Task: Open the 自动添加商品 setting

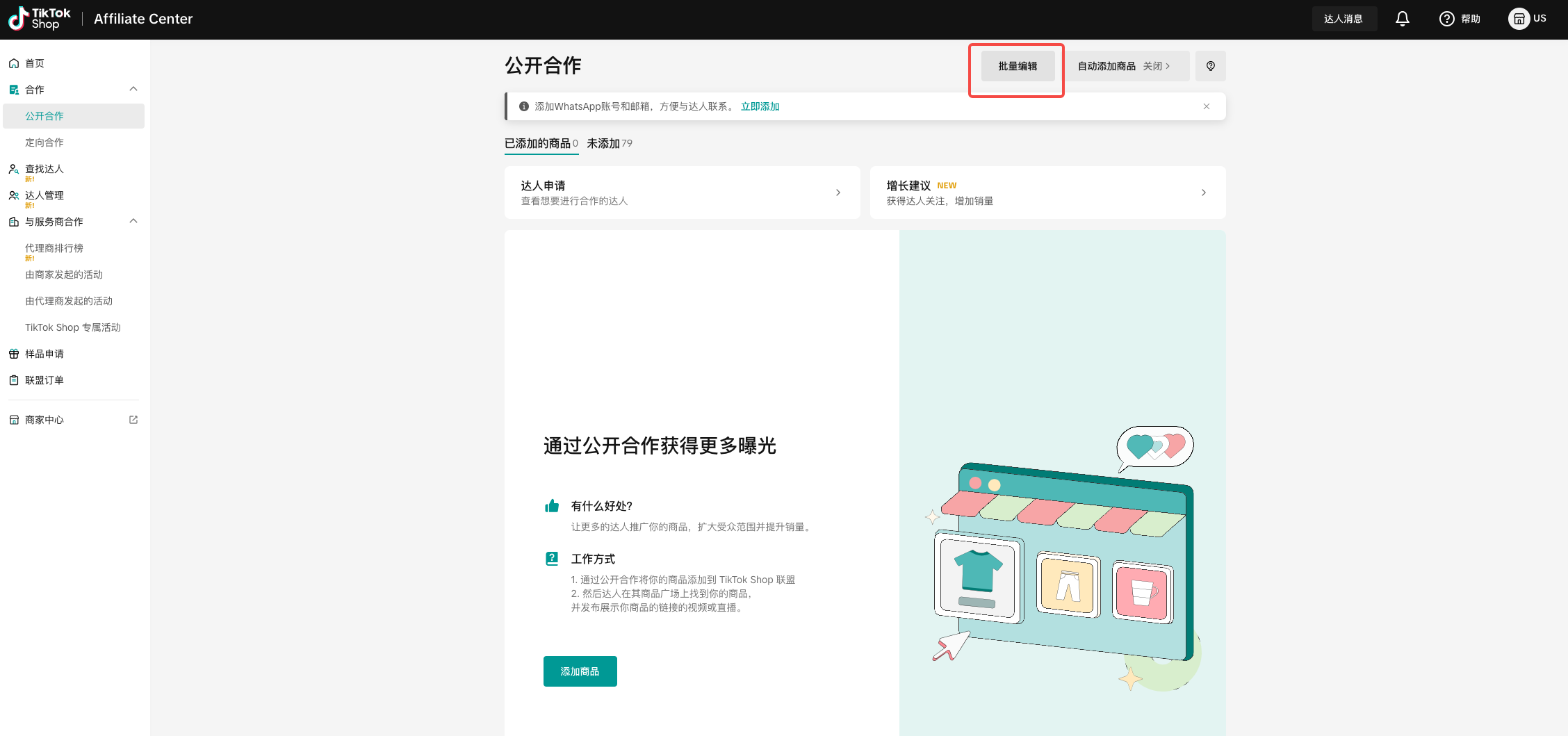Action: click(x=1123, y=66)
